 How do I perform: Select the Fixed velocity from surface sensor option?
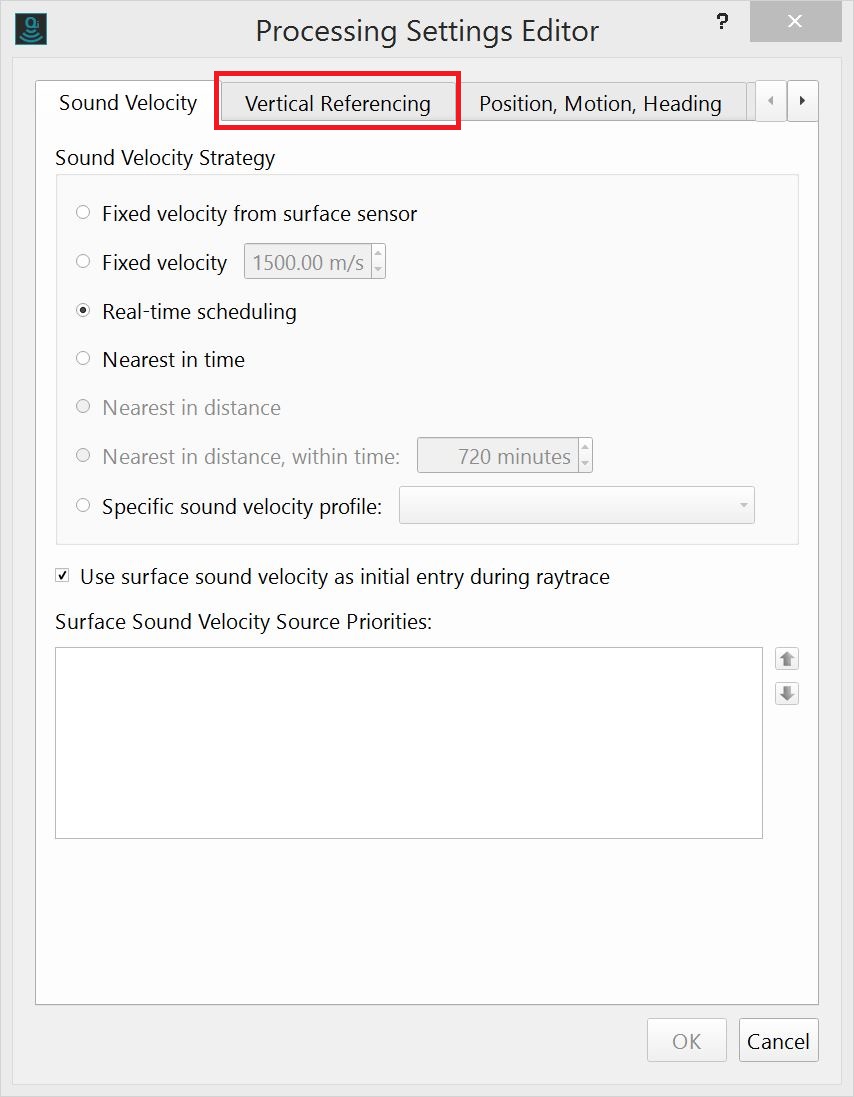(83, 212)
